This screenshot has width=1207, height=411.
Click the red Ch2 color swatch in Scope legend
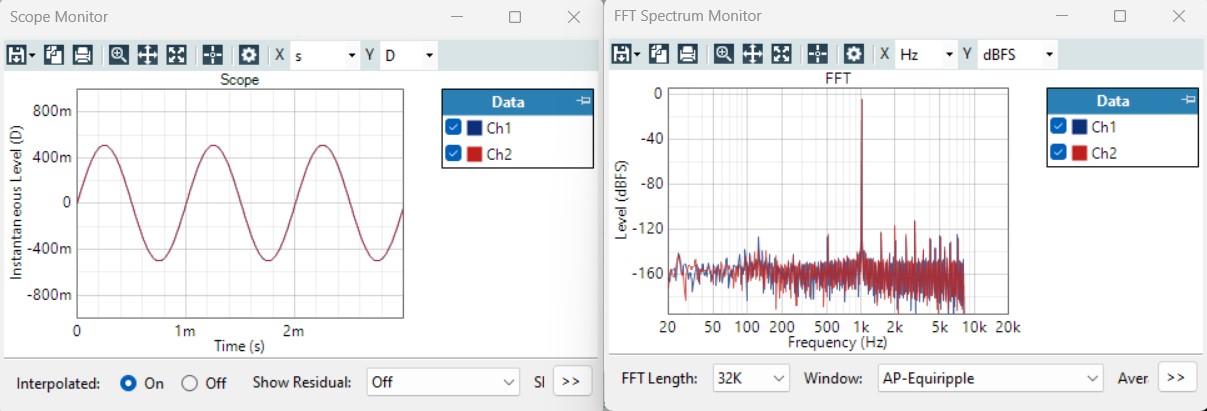(x=475, y=153)
